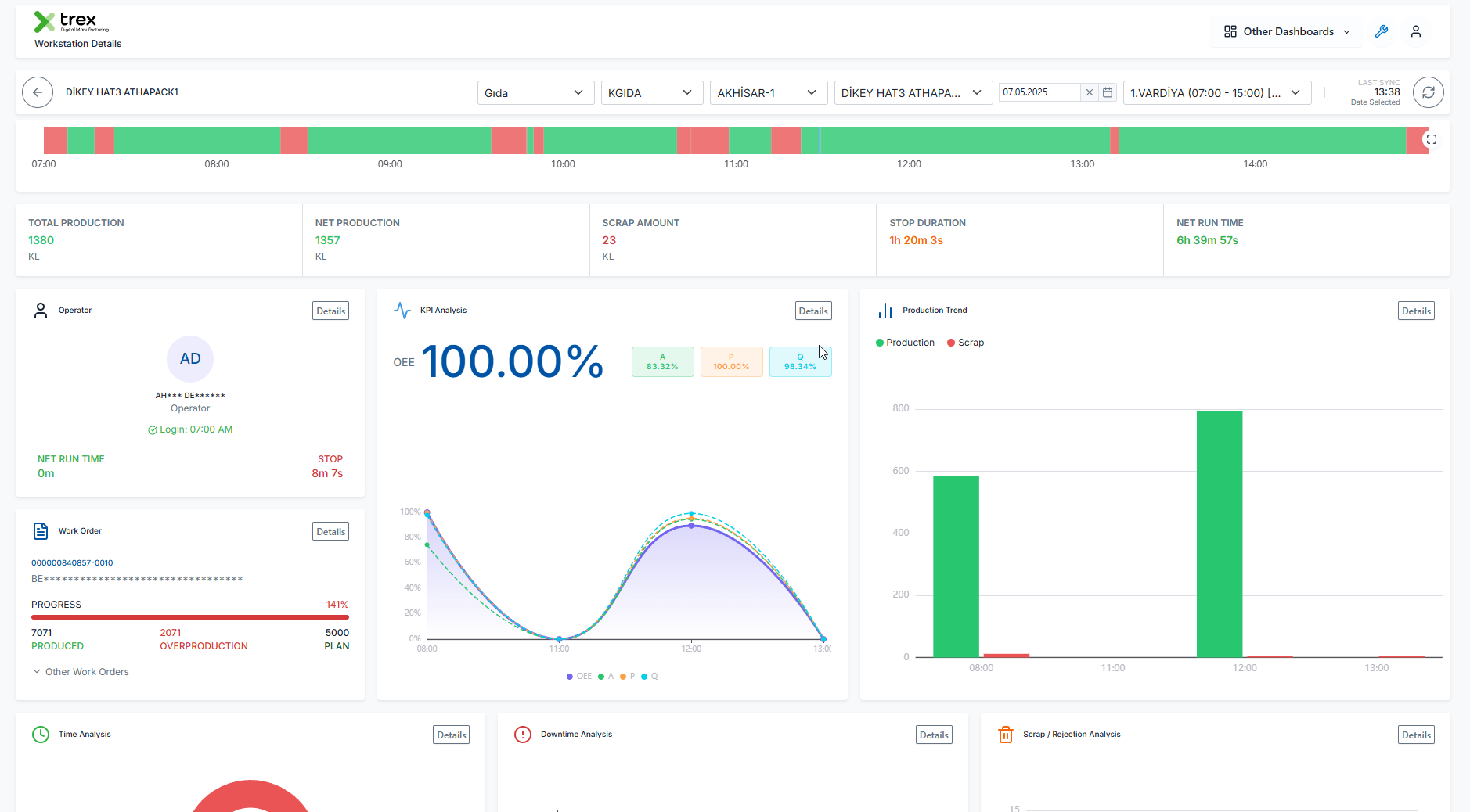Open the DİKEY HAT3 ATHAPA... workstation dropdown

(x=913, y=92)
